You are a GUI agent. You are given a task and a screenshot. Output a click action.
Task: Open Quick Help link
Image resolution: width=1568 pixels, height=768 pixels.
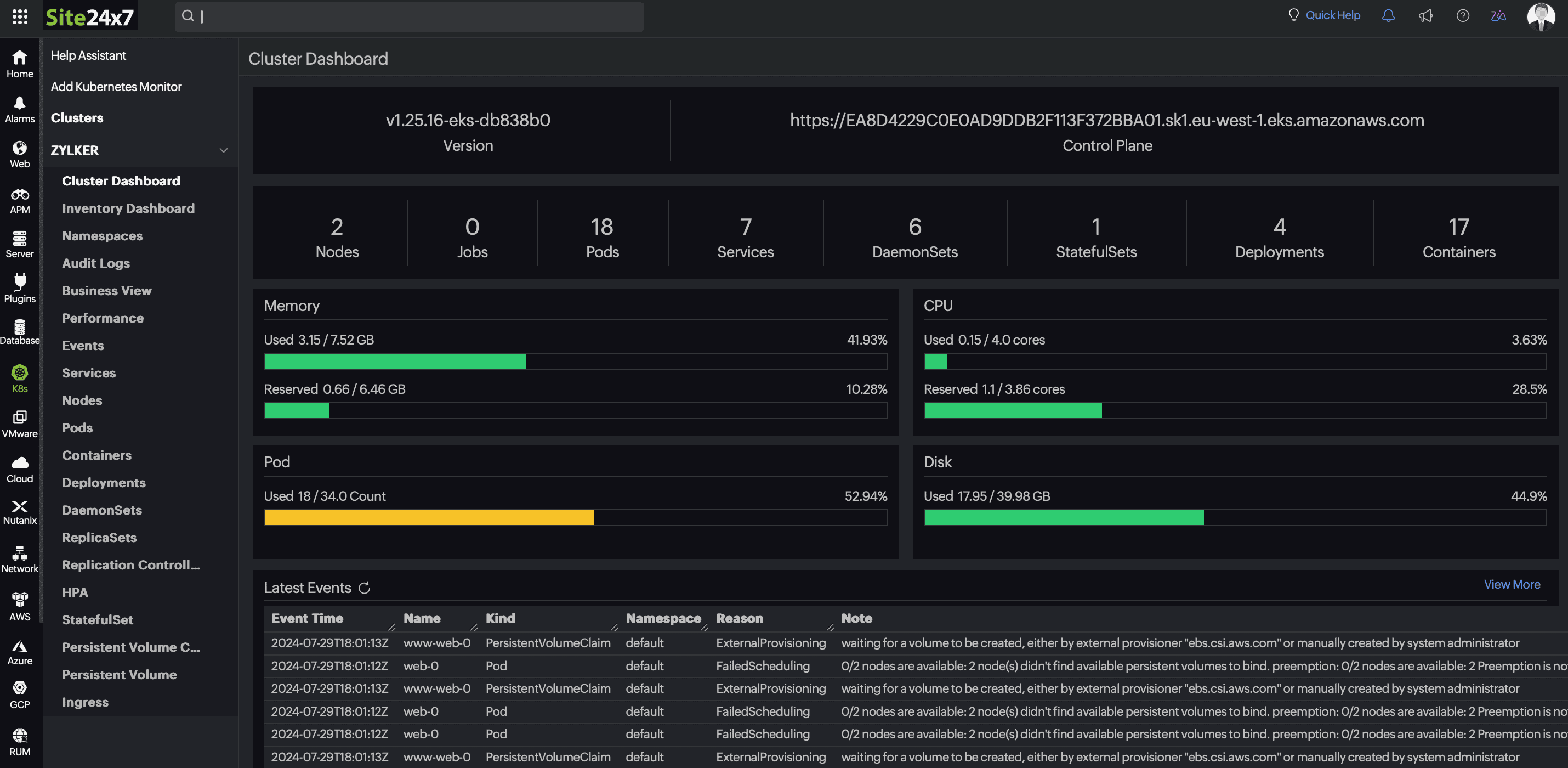(x=1332, y=15)
